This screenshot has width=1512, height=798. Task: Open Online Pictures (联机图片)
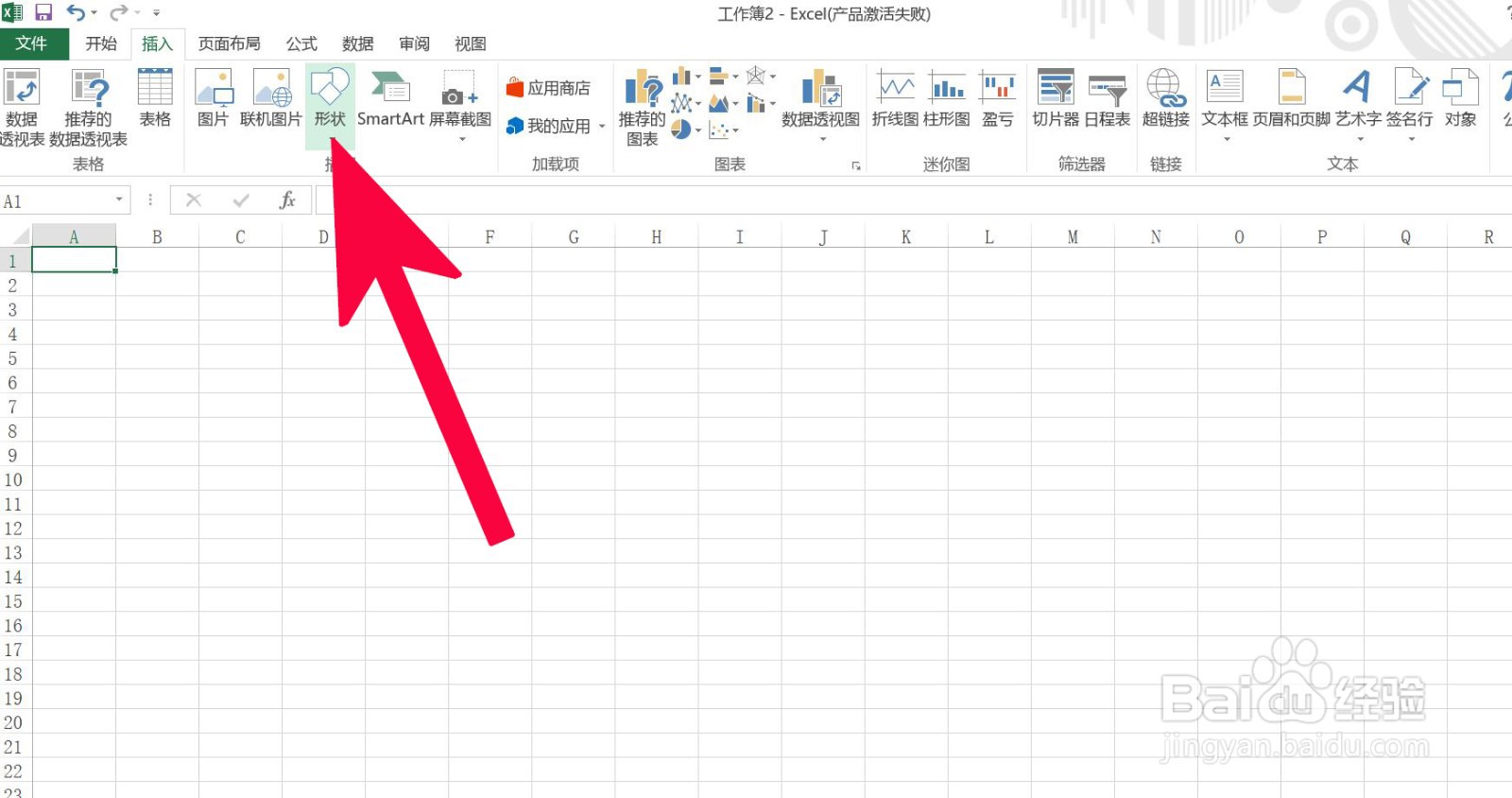click(271, 98)
